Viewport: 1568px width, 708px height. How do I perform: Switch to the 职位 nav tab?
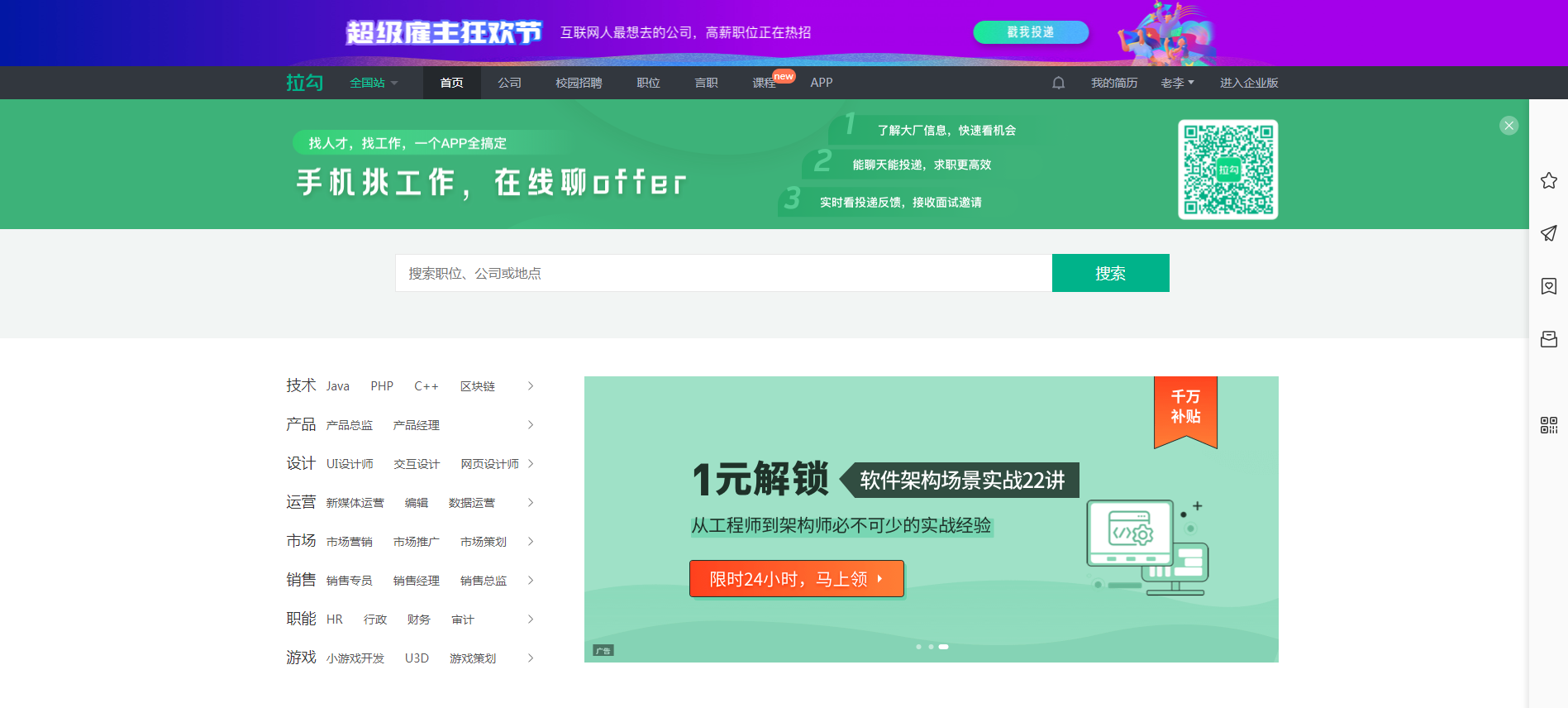pyautogui.click(x=648, y=83)
